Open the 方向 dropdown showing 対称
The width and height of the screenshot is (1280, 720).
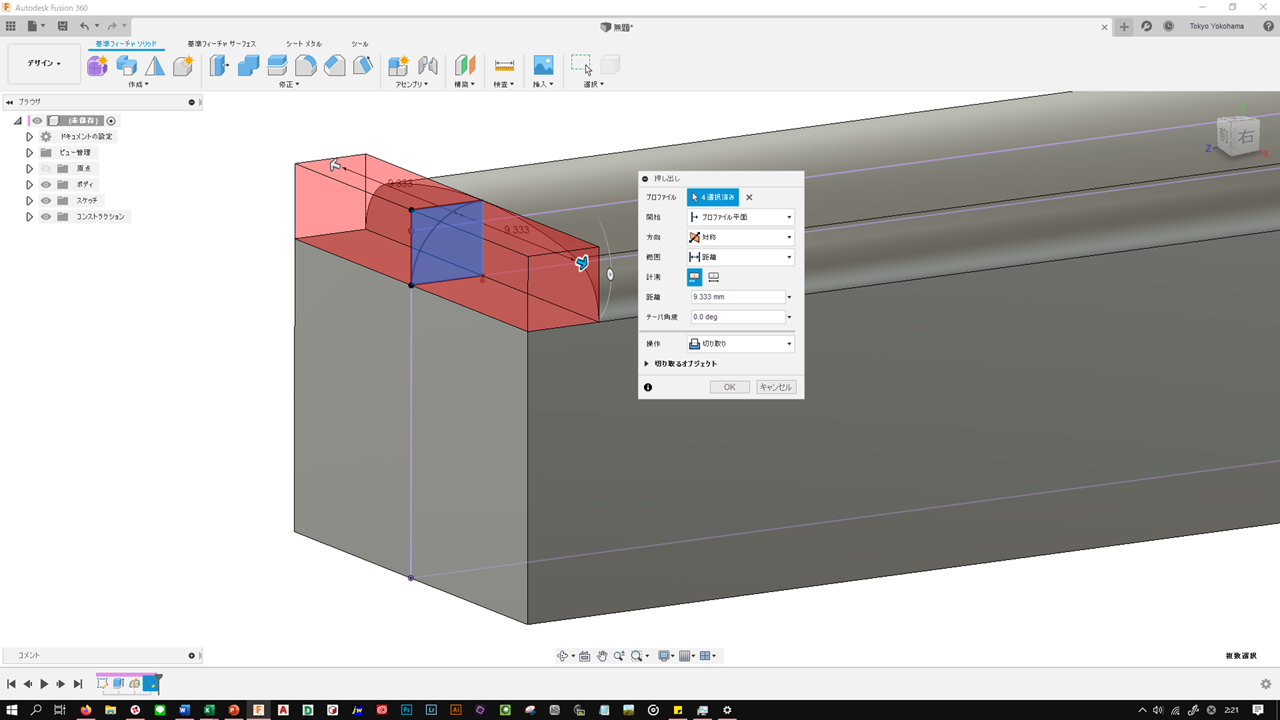pos(740,237)
